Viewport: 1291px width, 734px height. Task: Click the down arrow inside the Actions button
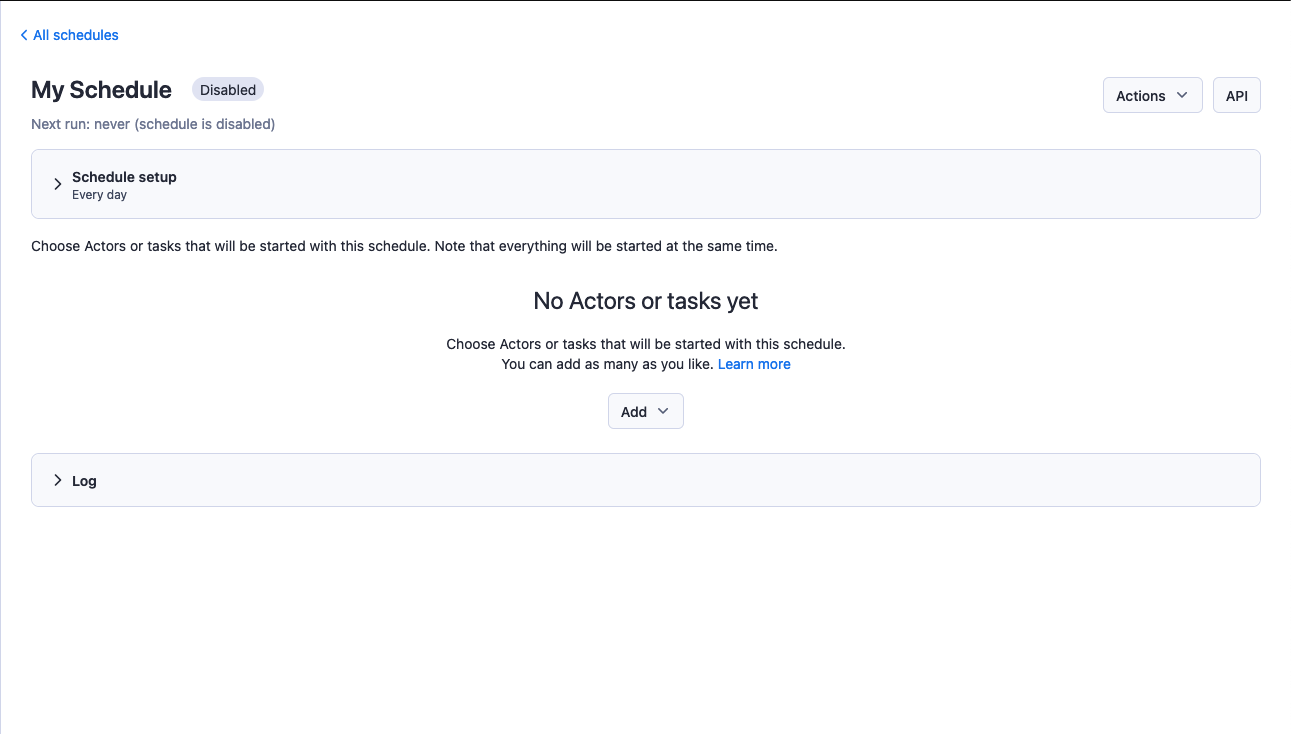(1182, 95)
